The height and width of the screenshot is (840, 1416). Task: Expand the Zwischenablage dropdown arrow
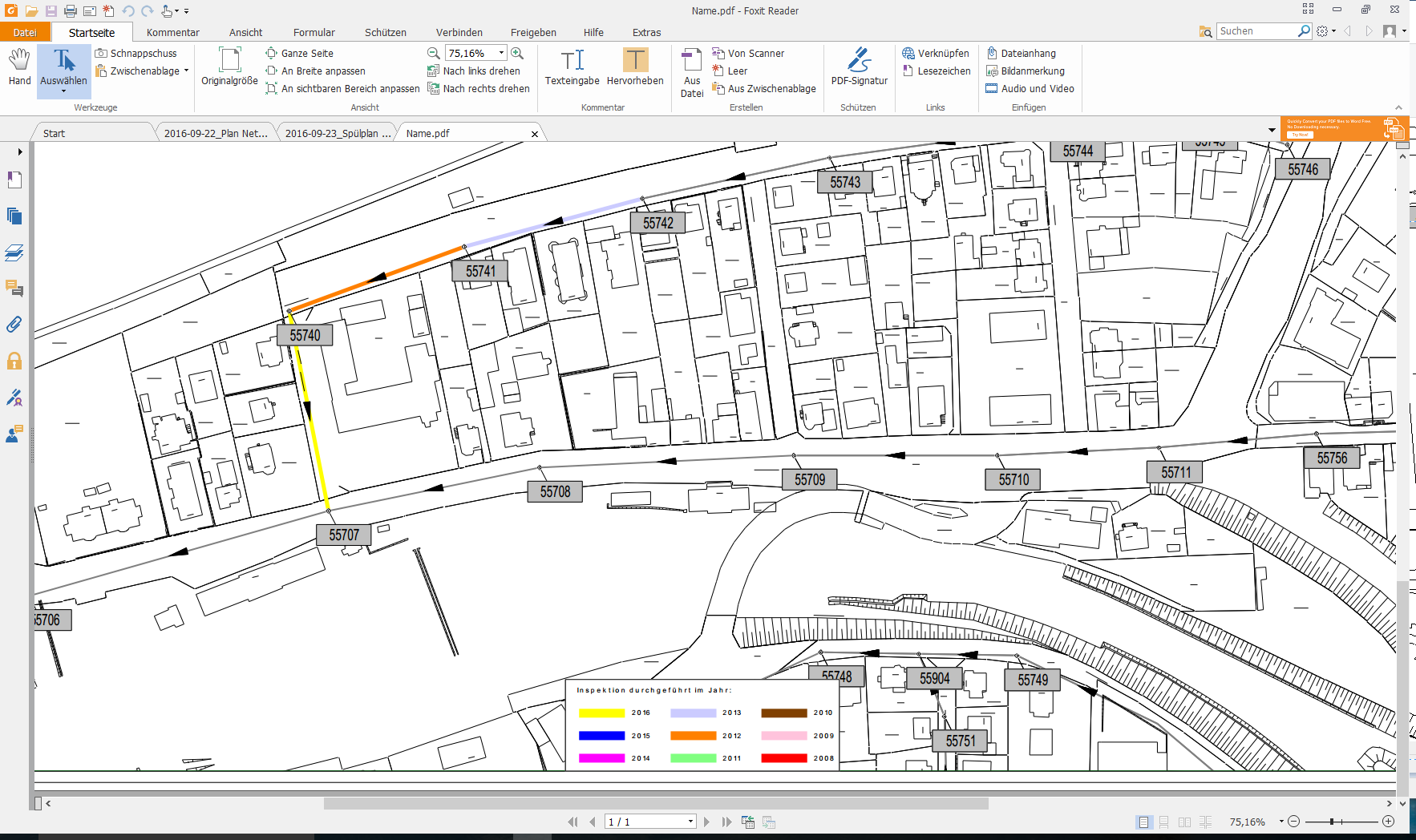[187, 71]
